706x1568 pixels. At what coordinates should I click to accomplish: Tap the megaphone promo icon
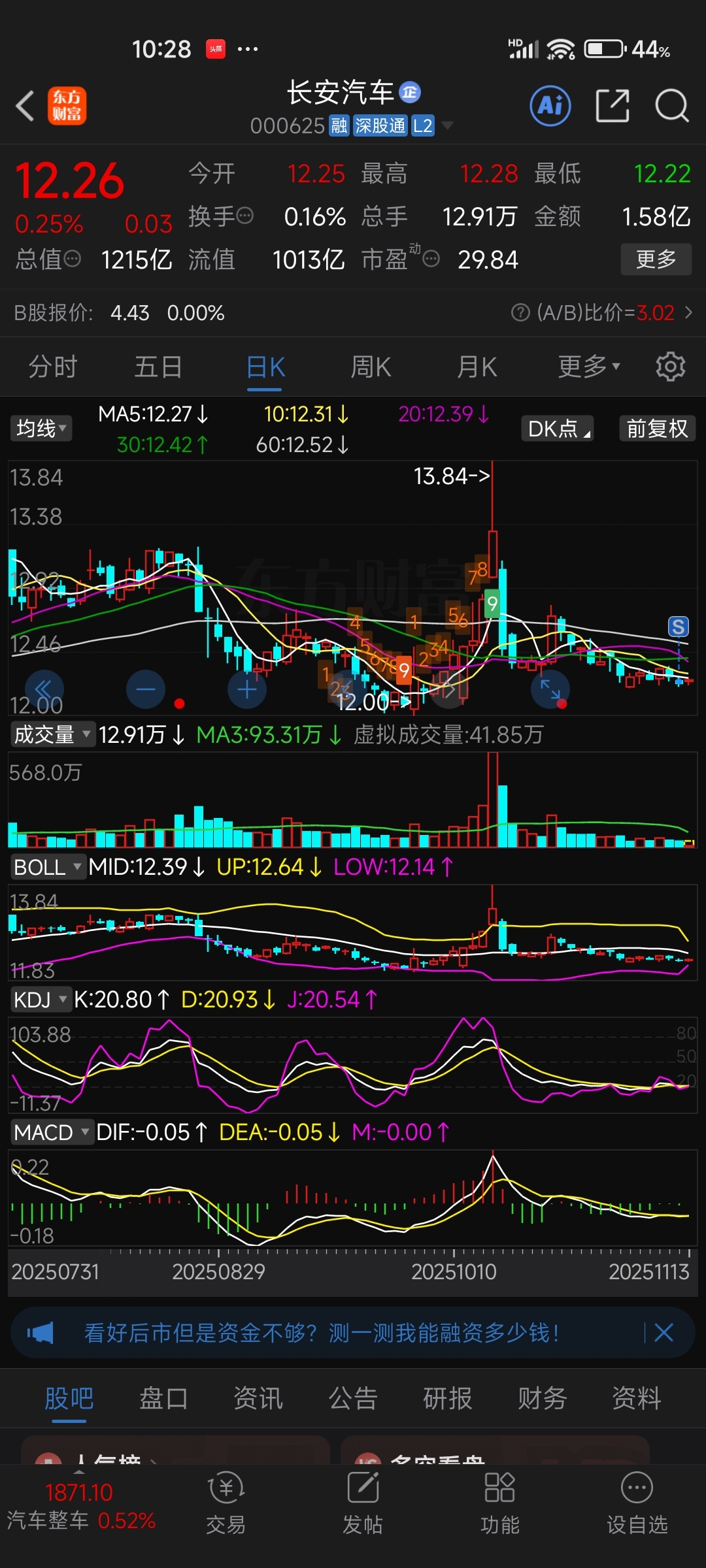(41, 1333)
